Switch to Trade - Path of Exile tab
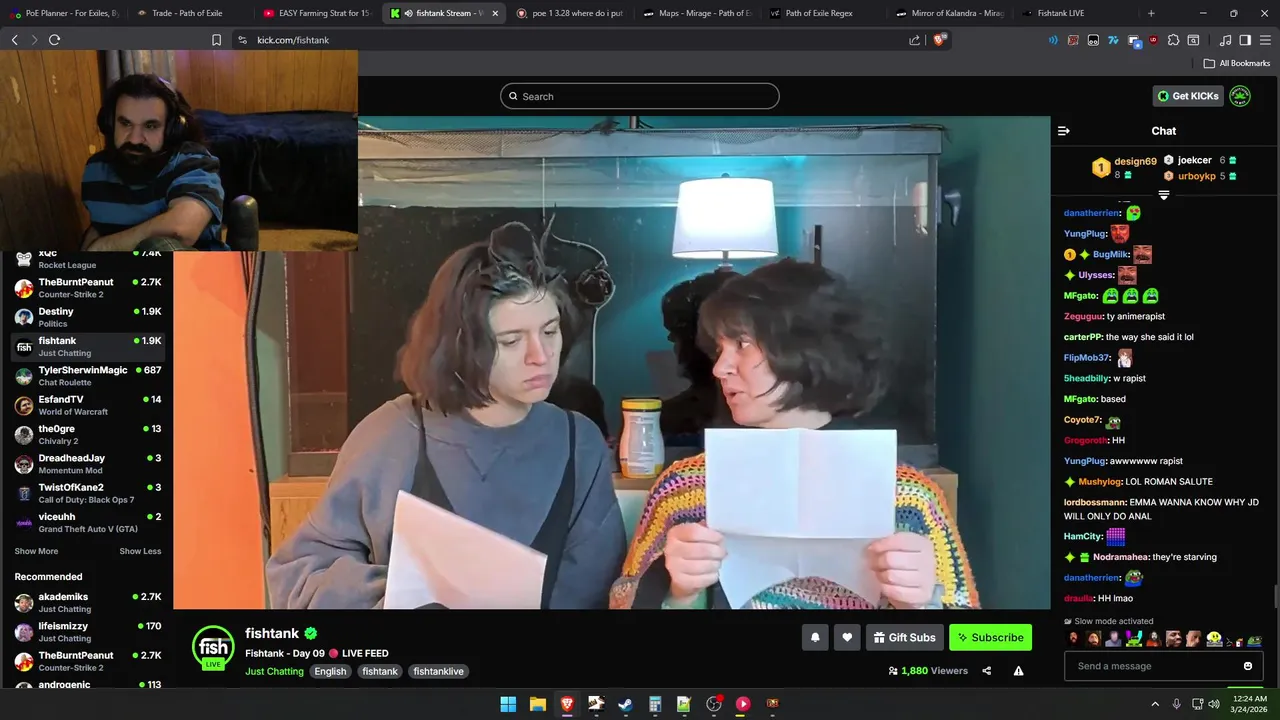Screen dimensions: 1280x720 [x=190, y=13]
